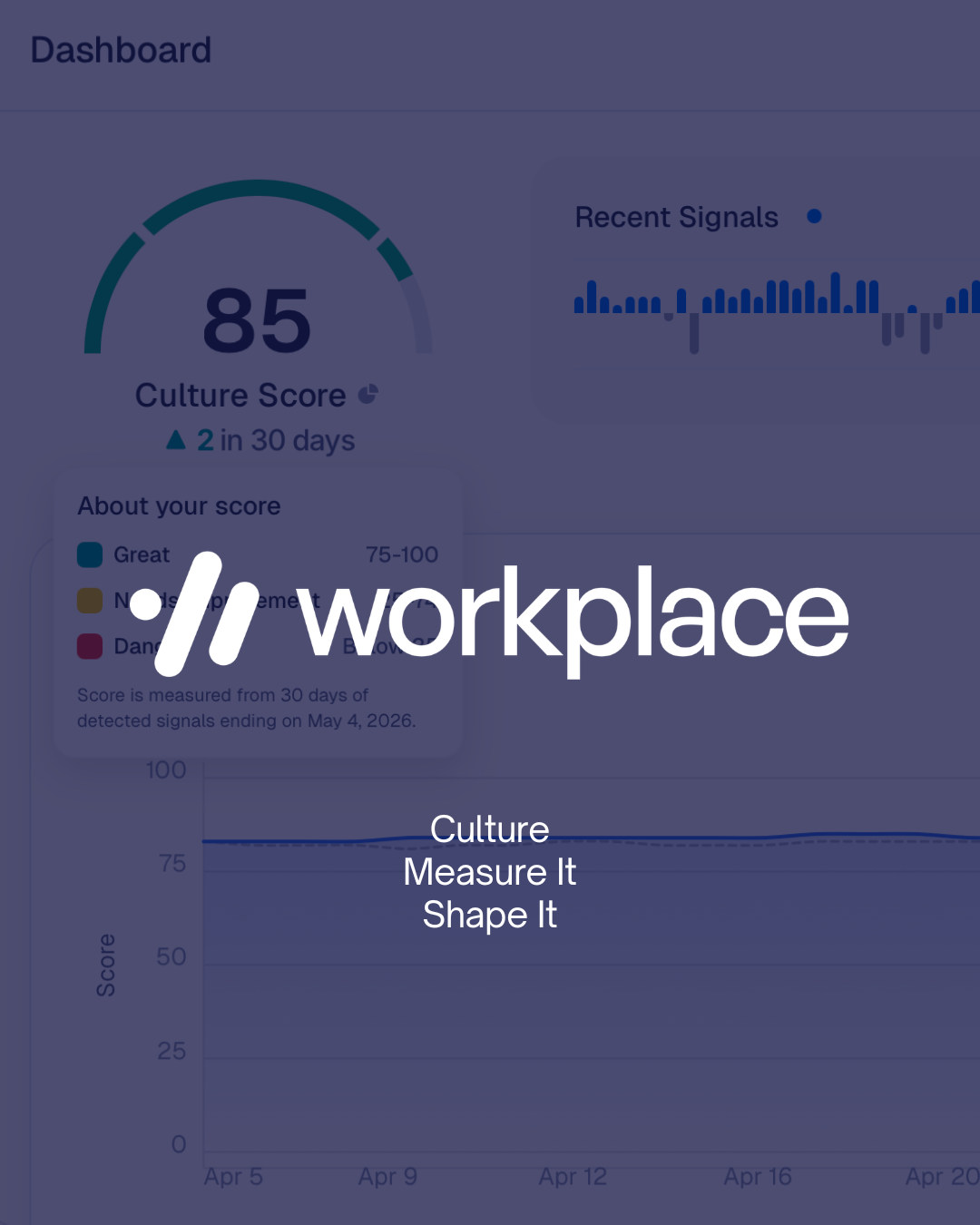The image size is (980, 1225).
Task: Click the blue dot next to Recent Signals
Action: [814, 216]
